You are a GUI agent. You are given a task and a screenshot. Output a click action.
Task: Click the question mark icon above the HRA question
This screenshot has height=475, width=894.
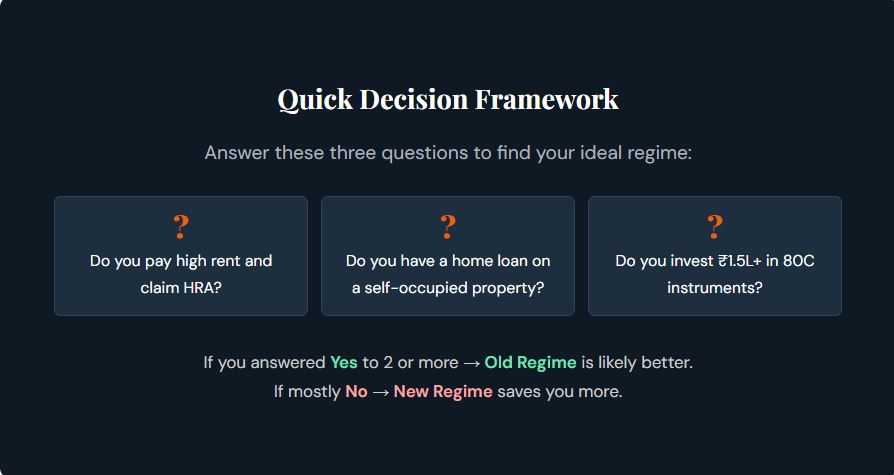click(181, 228)
